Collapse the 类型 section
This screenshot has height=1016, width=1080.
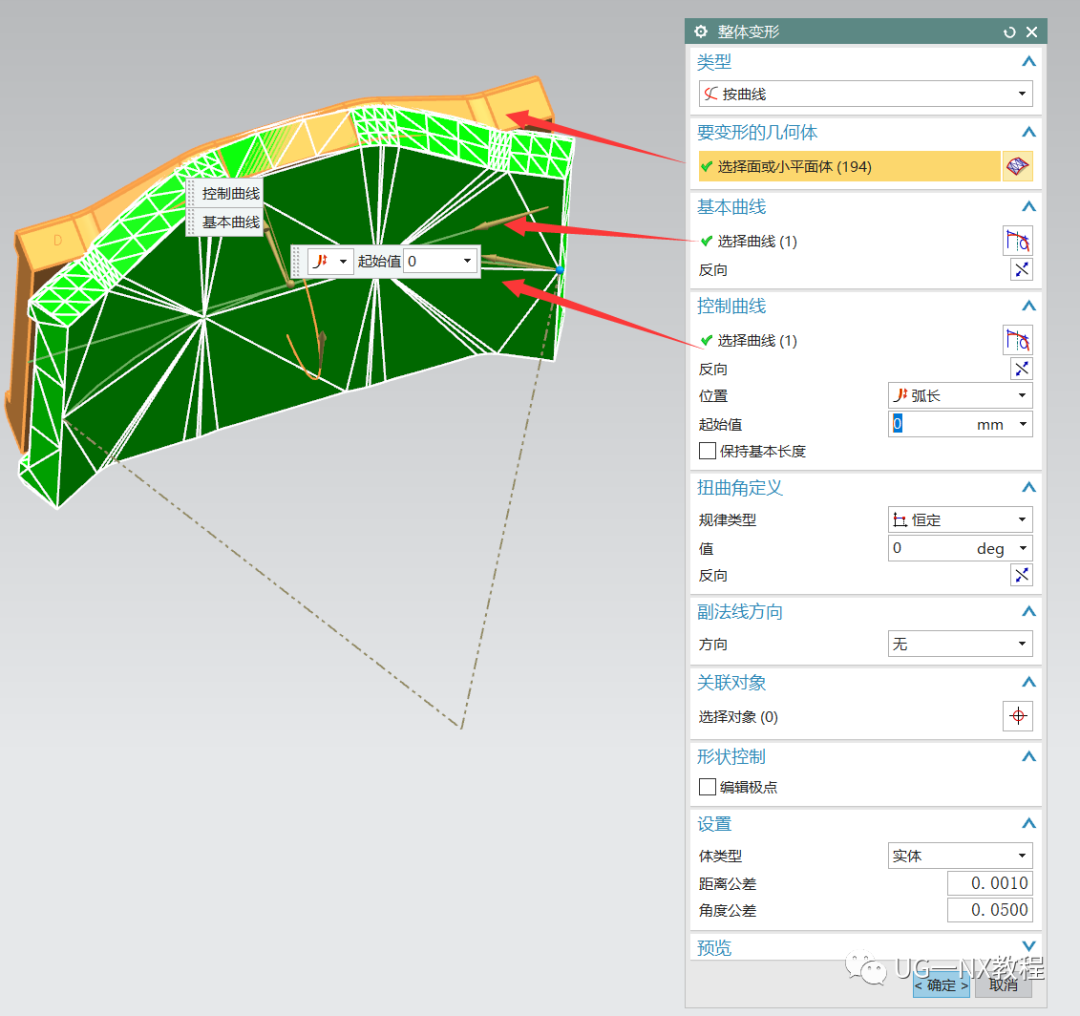coord(1028,62)
